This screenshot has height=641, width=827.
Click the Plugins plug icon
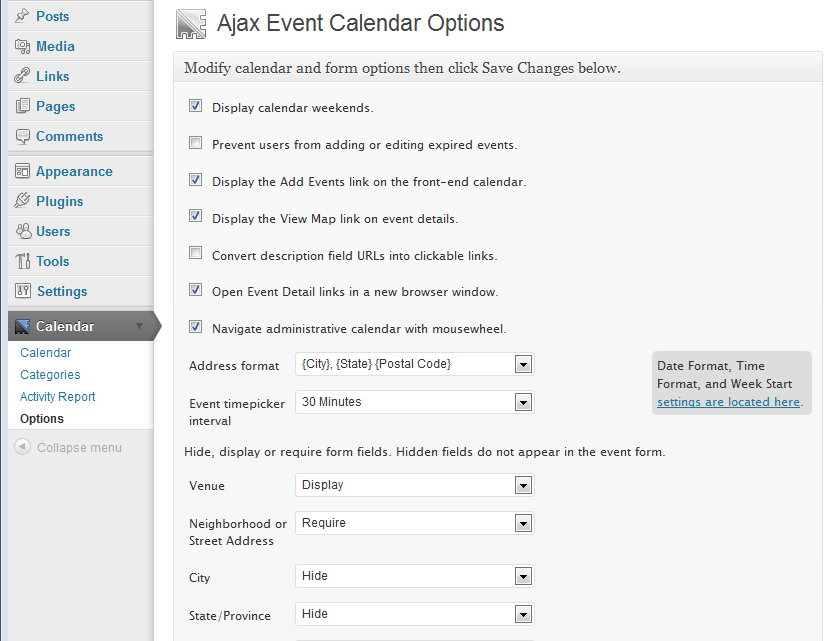click(22, 201)
